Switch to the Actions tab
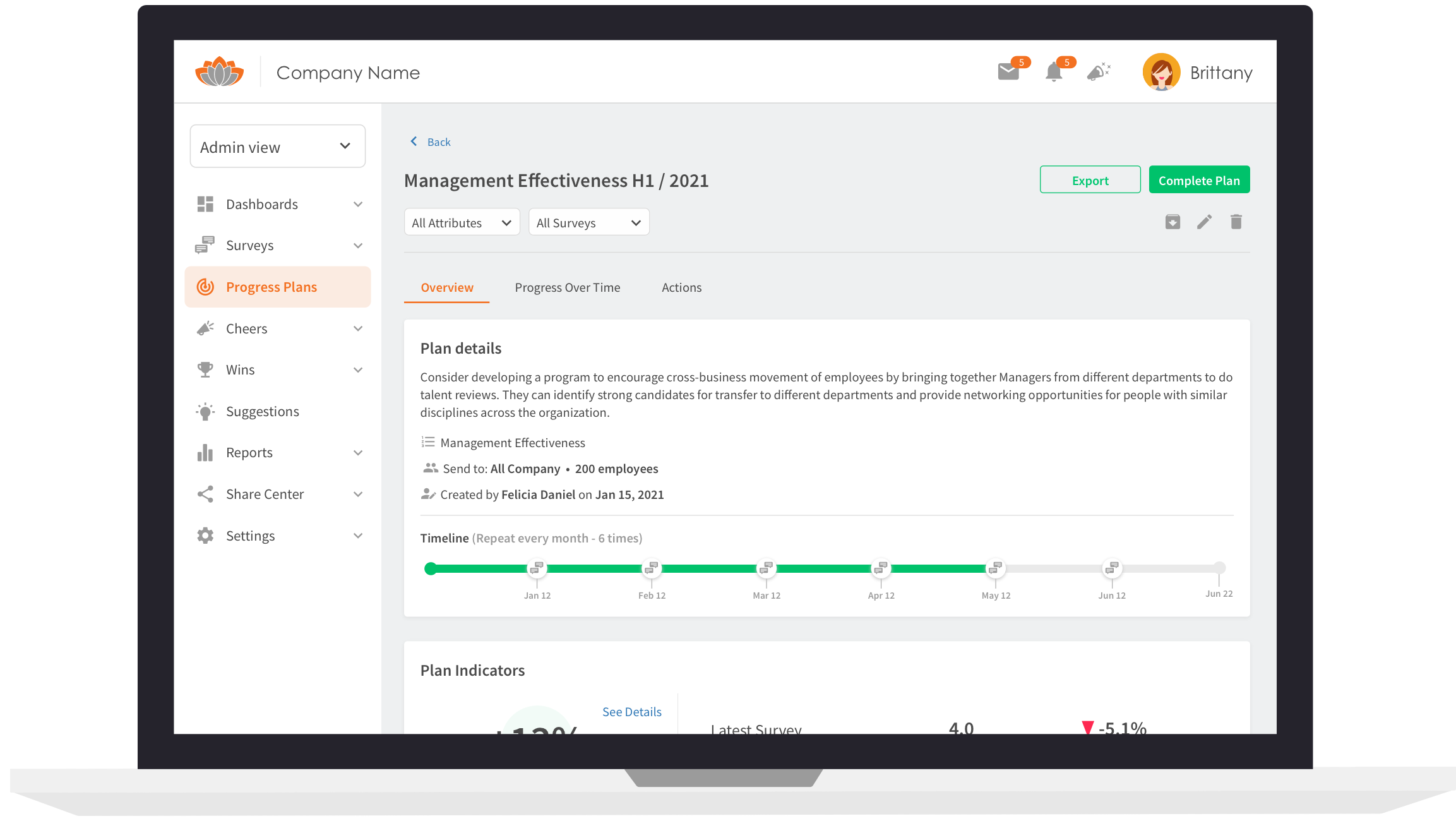This screenshot has width=1456, height=821. coord(681,288)
